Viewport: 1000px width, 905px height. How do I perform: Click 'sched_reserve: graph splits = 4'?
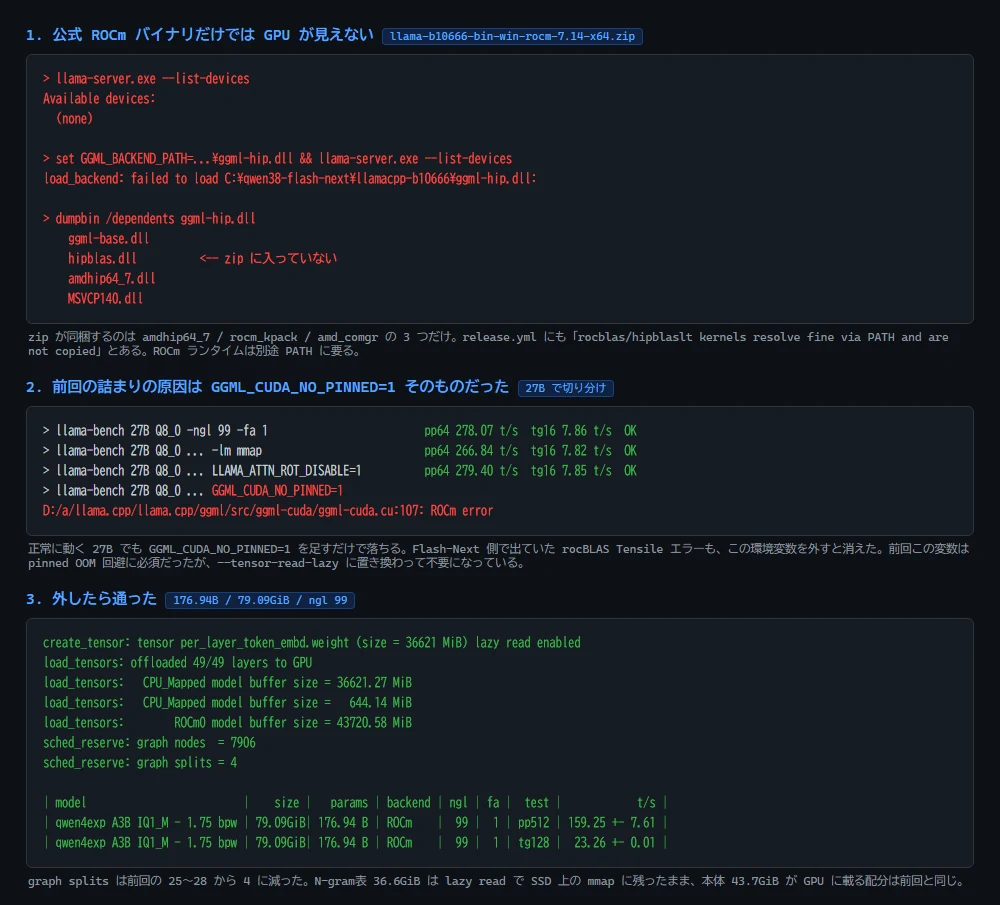click(140, 763)
